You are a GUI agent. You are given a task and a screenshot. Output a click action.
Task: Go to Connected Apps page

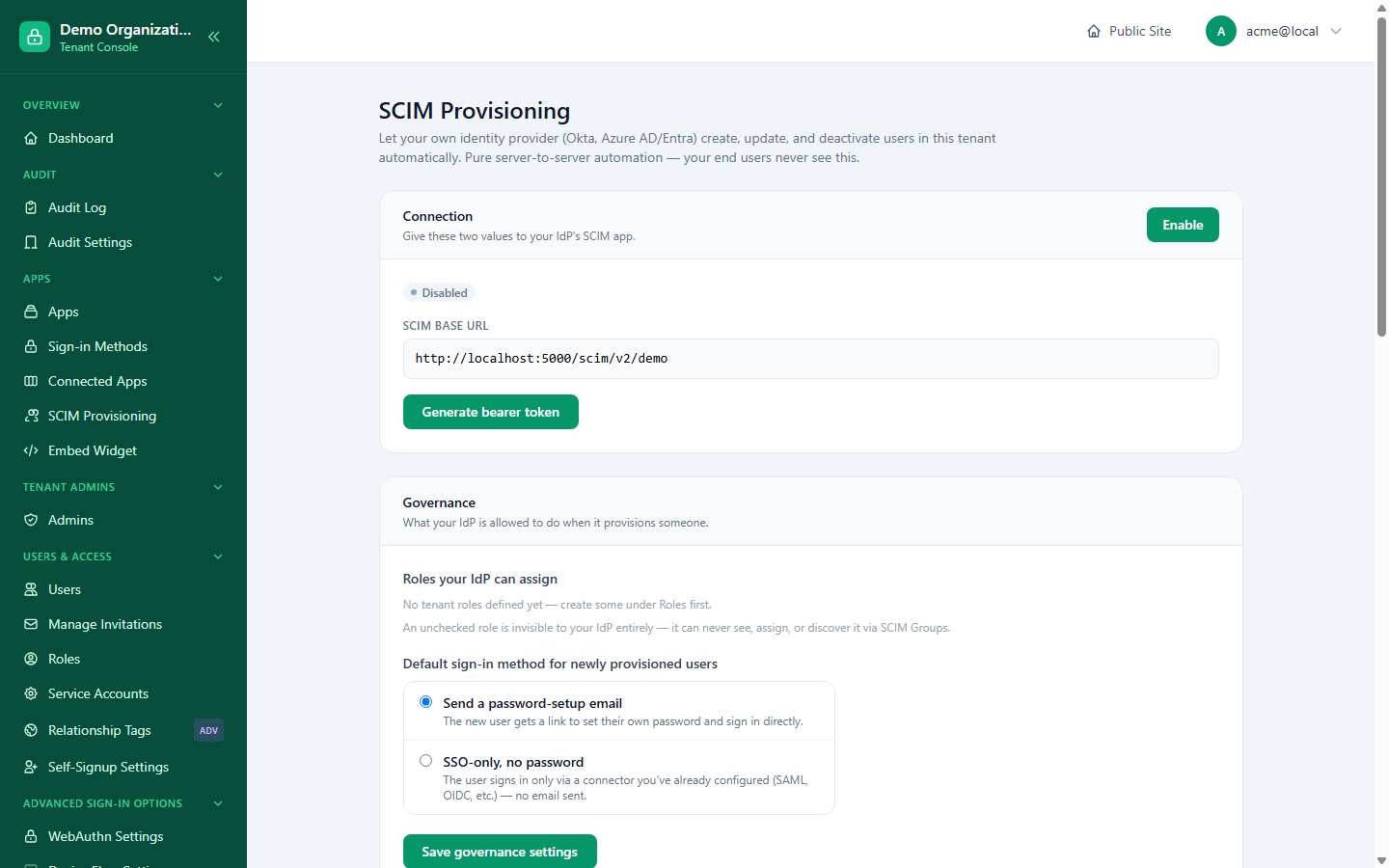click(123, 381)
